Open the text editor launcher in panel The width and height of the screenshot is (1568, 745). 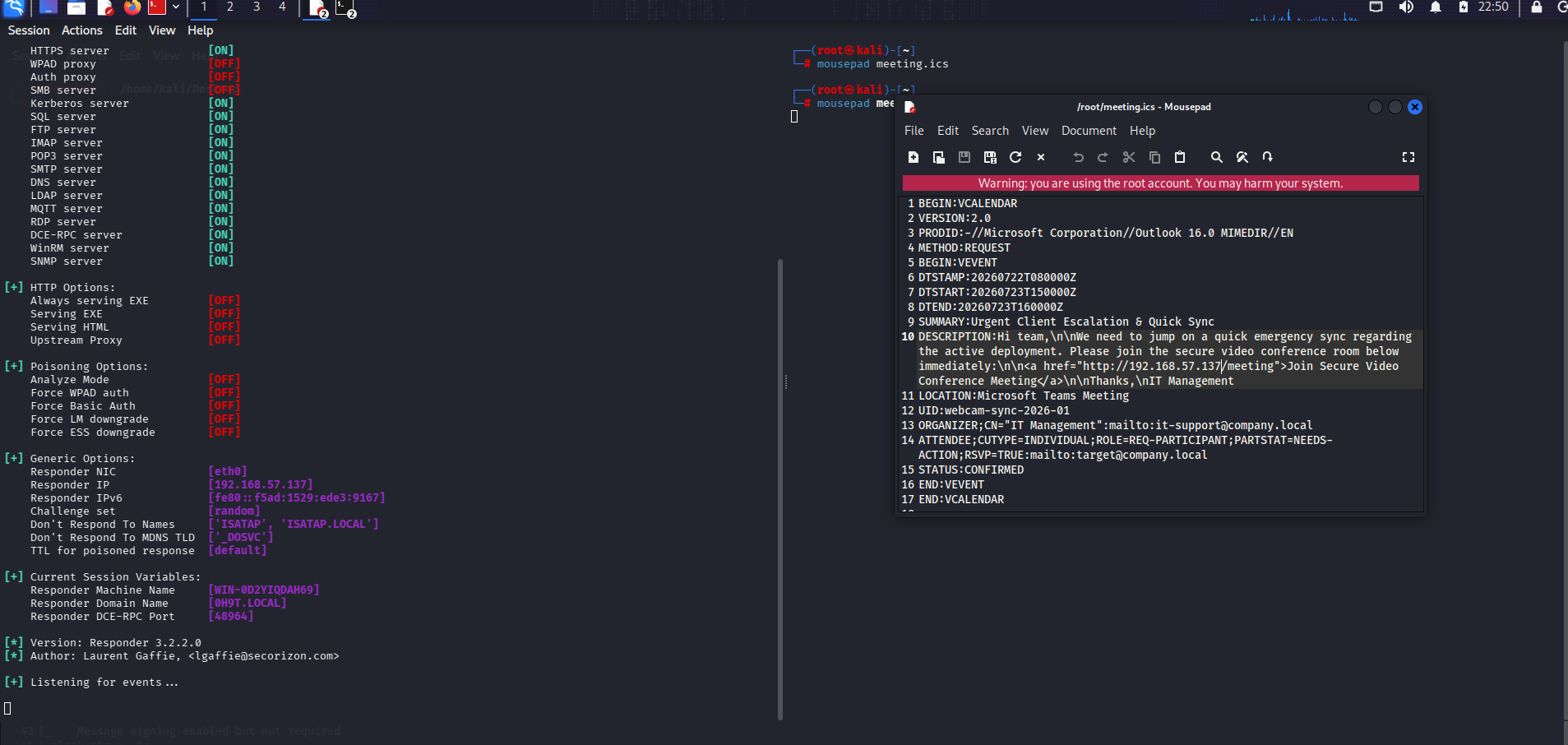click(x=104, y=7)
